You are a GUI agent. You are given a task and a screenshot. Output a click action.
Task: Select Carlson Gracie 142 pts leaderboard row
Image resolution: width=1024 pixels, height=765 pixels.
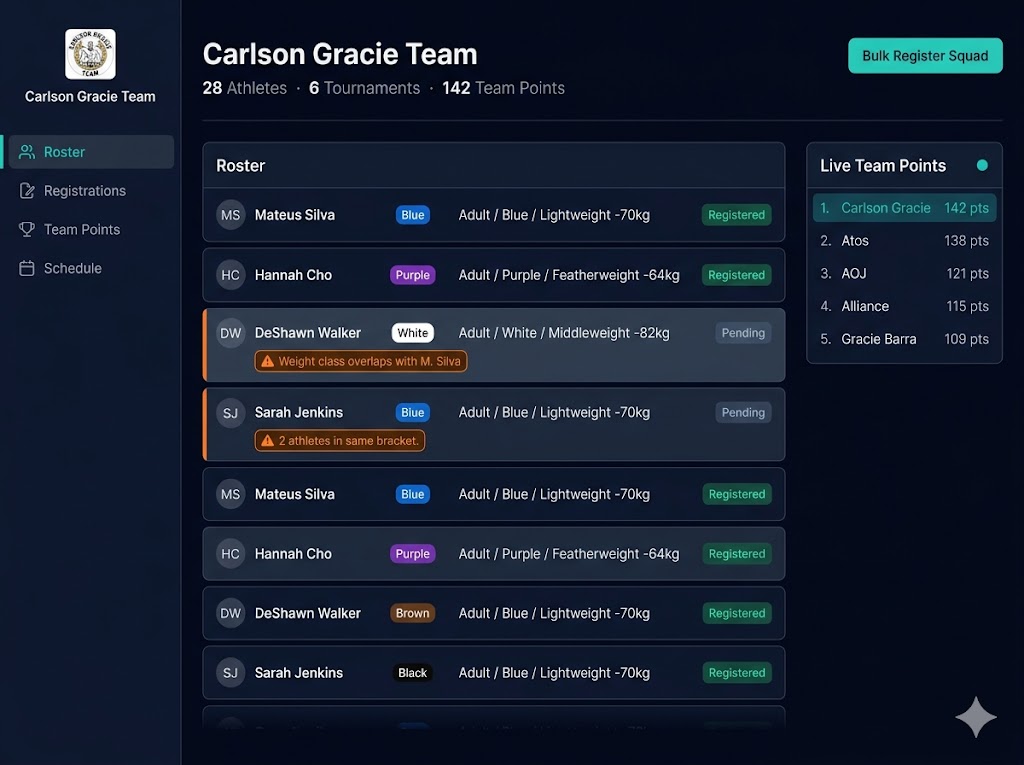tap(904, 208)
